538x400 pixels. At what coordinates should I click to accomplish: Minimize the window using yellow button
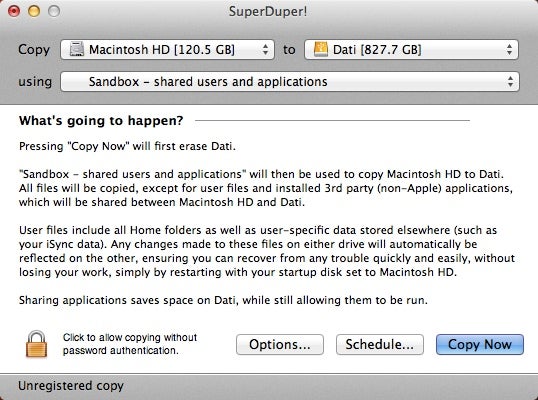34,11
